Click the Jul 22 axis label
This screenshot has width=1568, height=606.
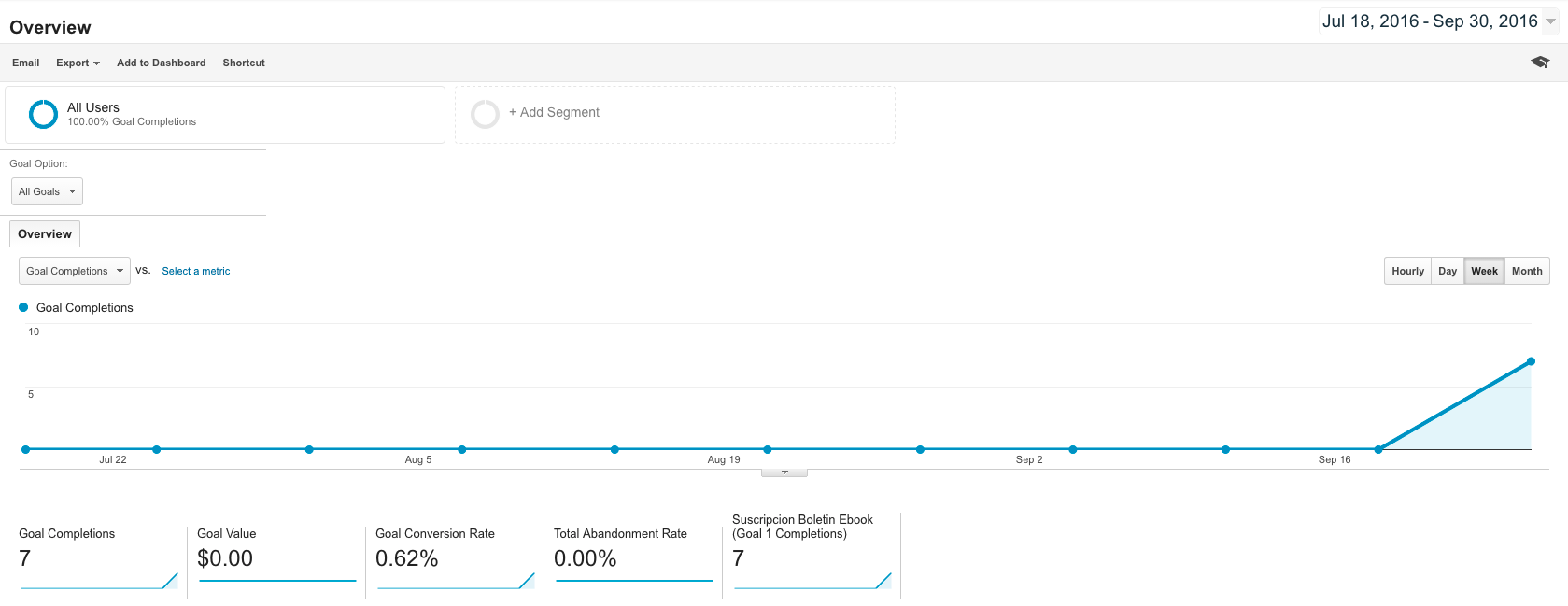coord(113,459)
